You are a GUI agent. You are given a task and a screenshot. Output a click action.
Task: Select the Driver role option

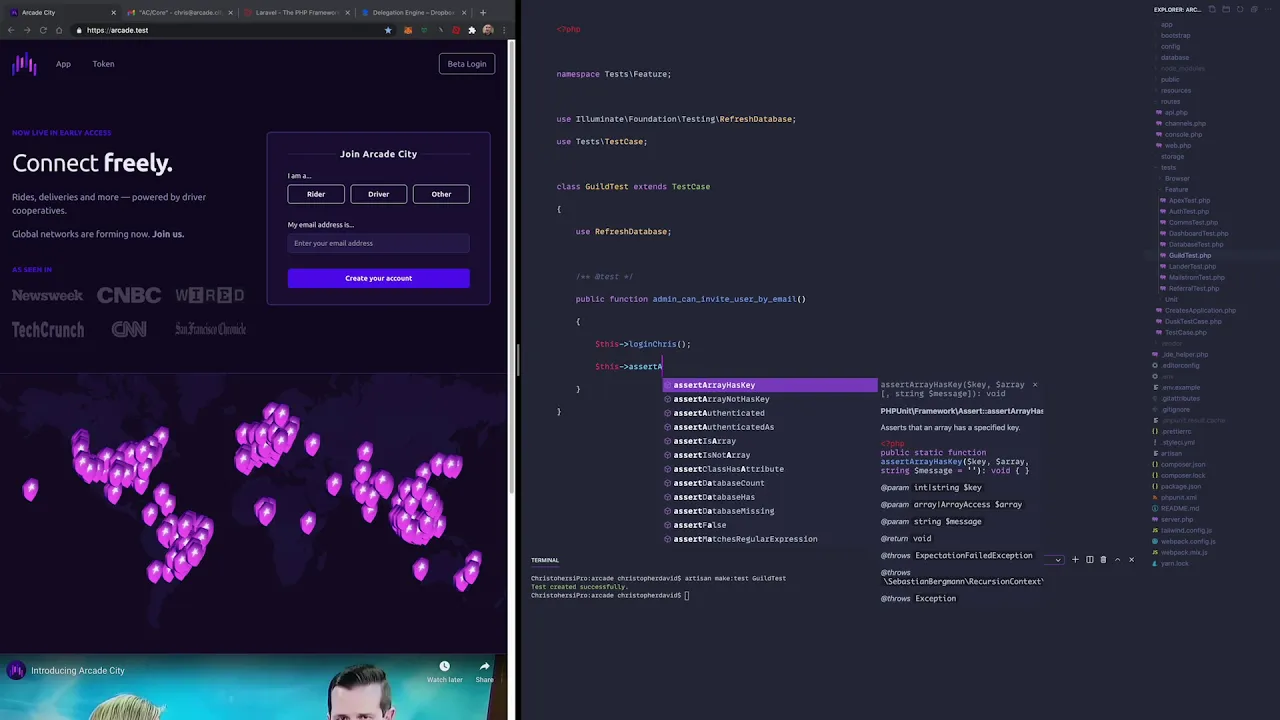[x=378, y=194]
